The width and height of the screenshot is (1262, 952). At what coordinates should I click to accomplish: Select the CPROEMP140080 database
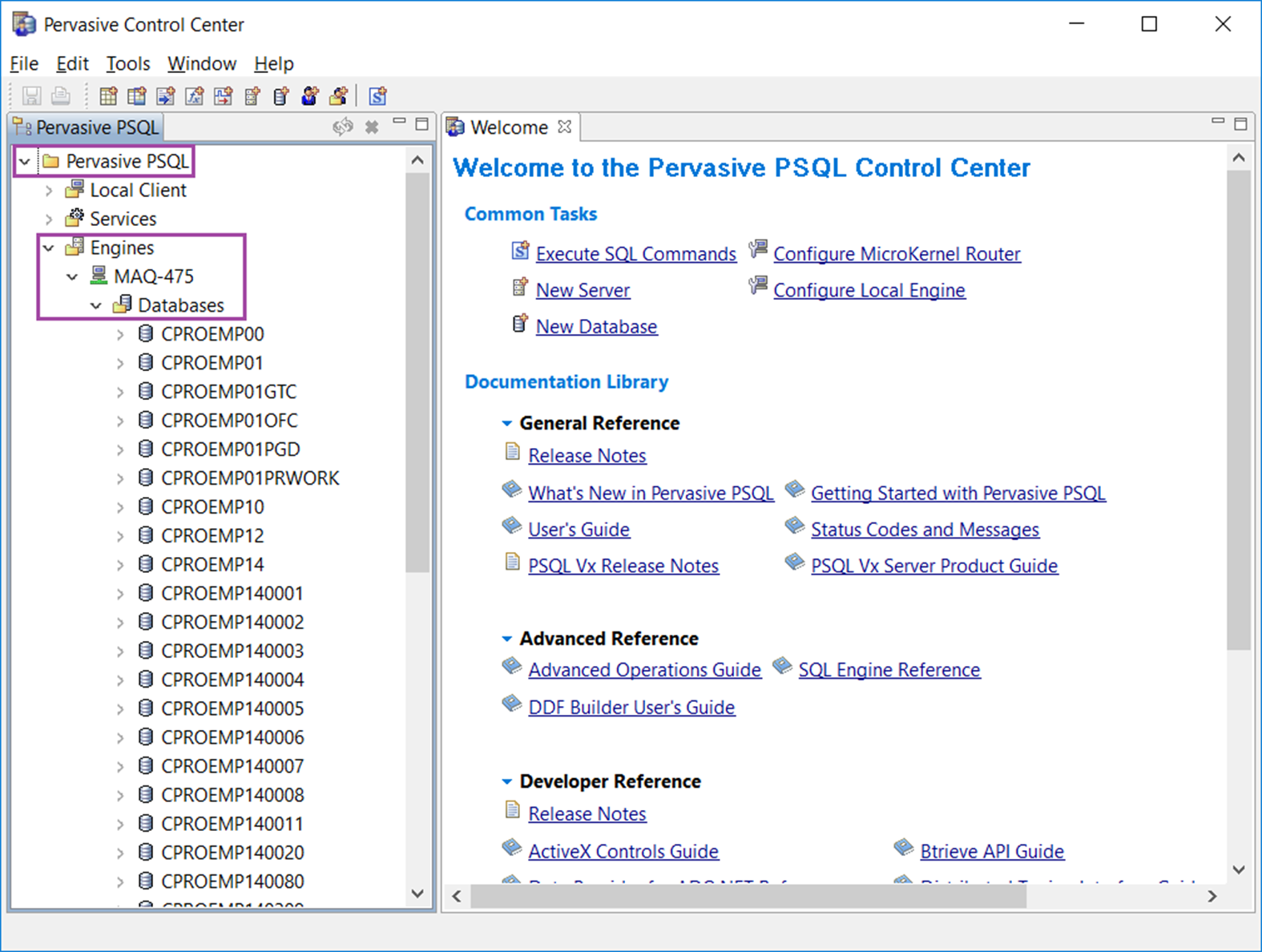pos(232,881)
